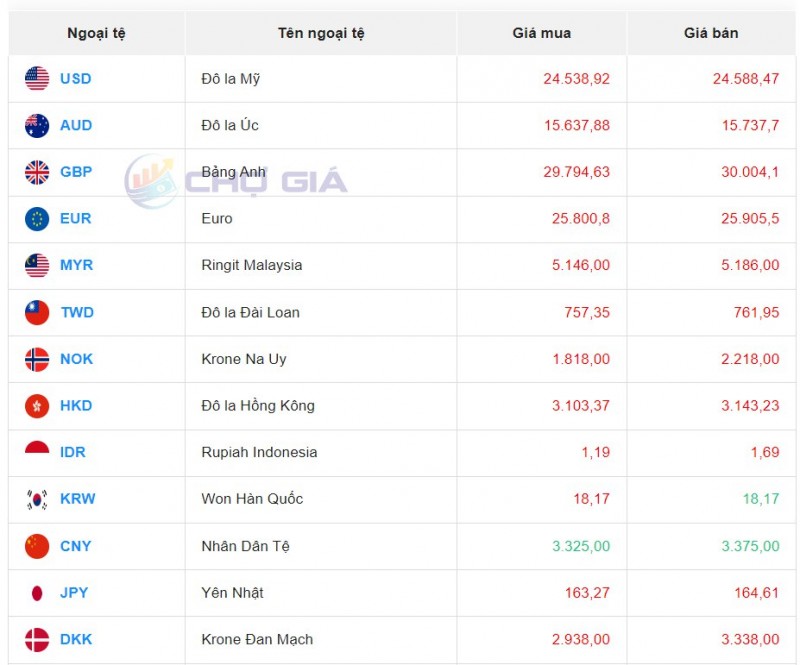Click the Norwegian flag icon
Screen dimensions: 800x665
click(37, 359)
